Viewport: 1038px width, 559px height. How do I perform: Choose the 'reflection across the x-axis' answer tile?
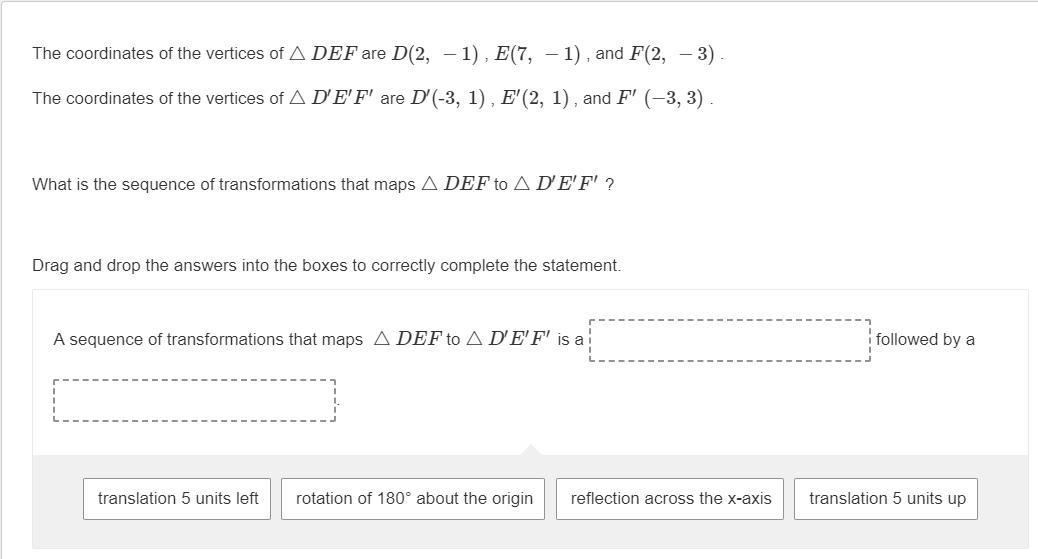670,498
